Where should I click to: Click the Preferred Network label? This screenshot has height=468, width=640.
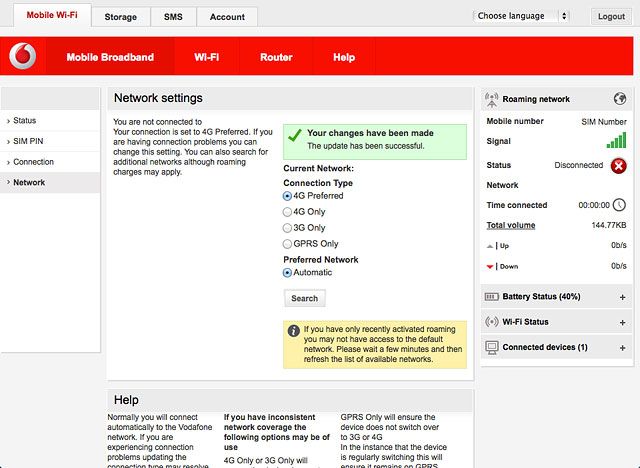tap(321, 260)
